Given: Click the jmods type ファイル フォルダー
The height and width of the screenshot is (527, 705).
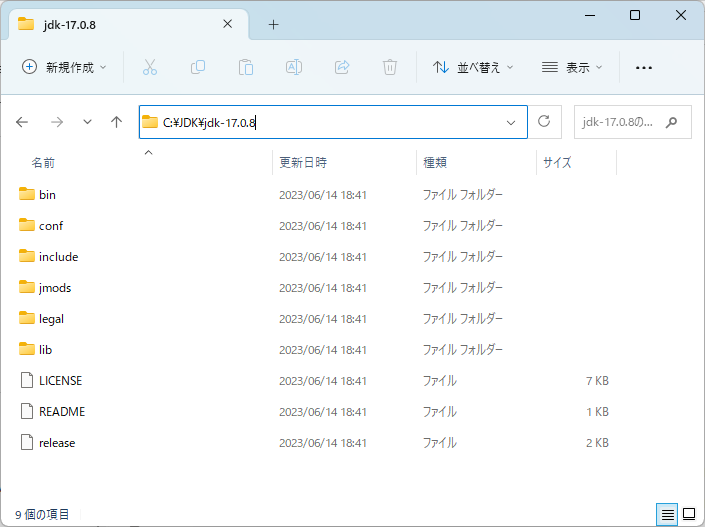Looking at the screenshot, I should pyautogui.click(x=462, y=288).
